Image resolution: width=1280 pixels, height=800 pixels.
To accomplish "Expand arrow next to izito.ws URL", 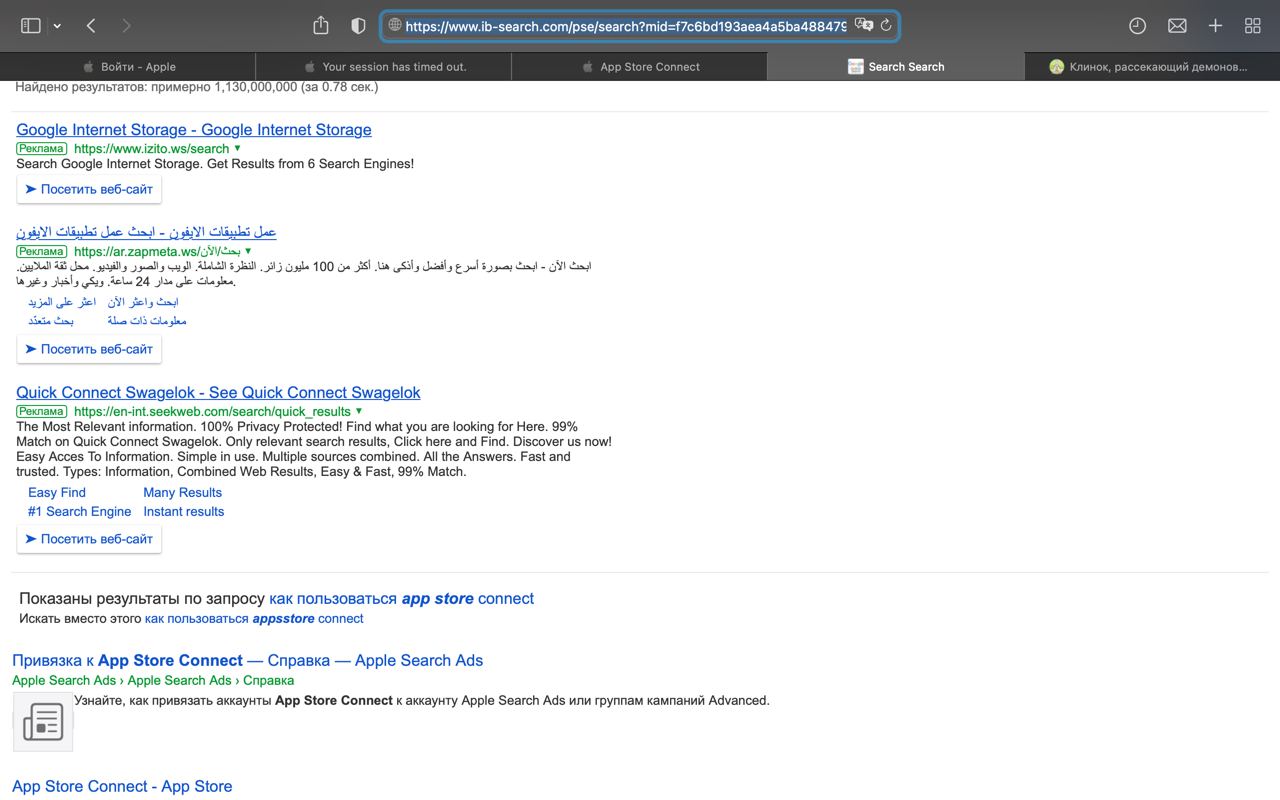I will click(x=237, y=148).
